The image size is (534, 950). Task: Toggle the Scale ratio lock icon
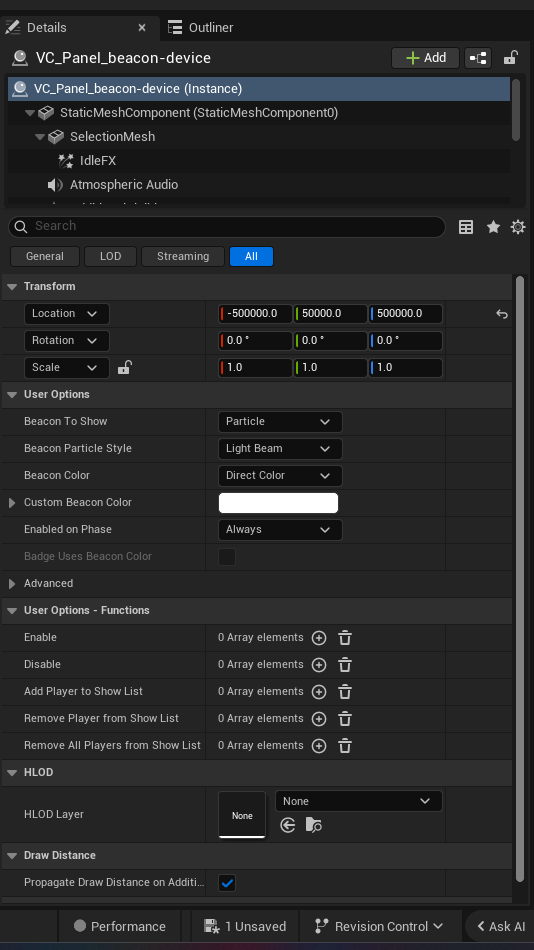click(124, 367)
